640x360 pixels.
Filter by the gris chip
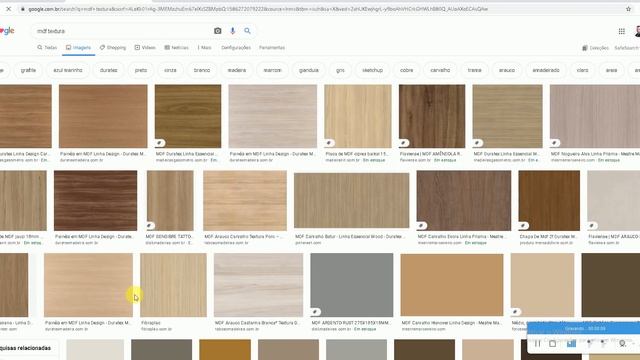pyautogui.click(x=340, y=70)
